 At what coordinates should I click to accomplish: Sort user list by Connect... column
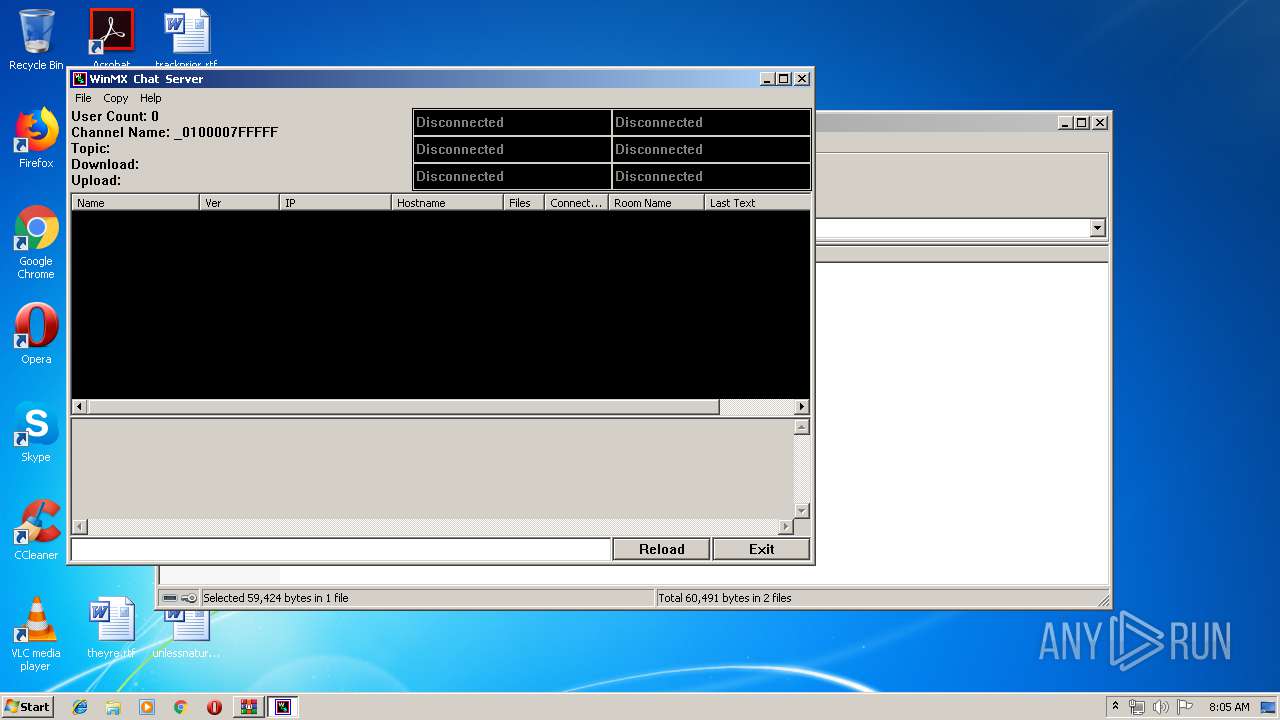click(x=576, y=202)
